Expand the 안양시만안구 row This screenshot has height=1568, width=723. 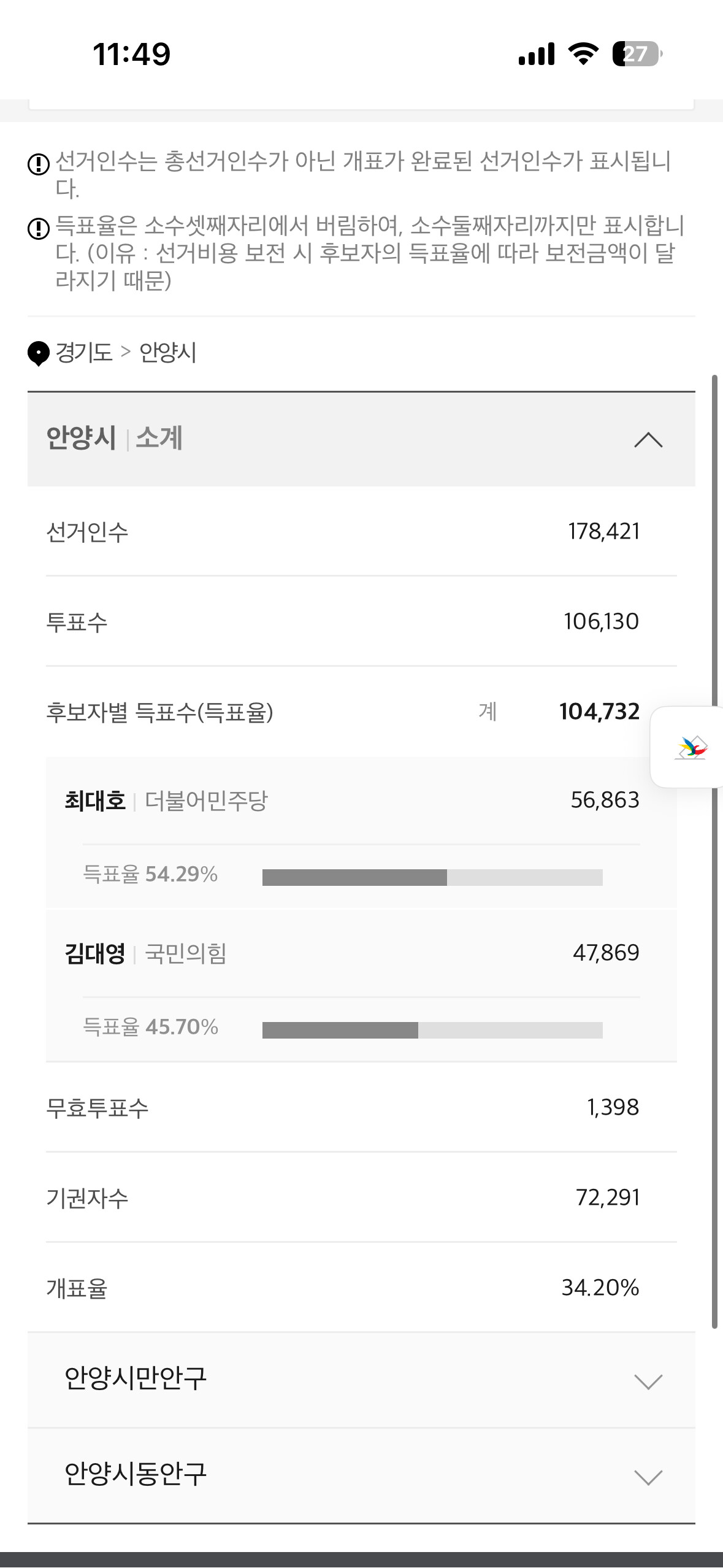point(361,1380)
